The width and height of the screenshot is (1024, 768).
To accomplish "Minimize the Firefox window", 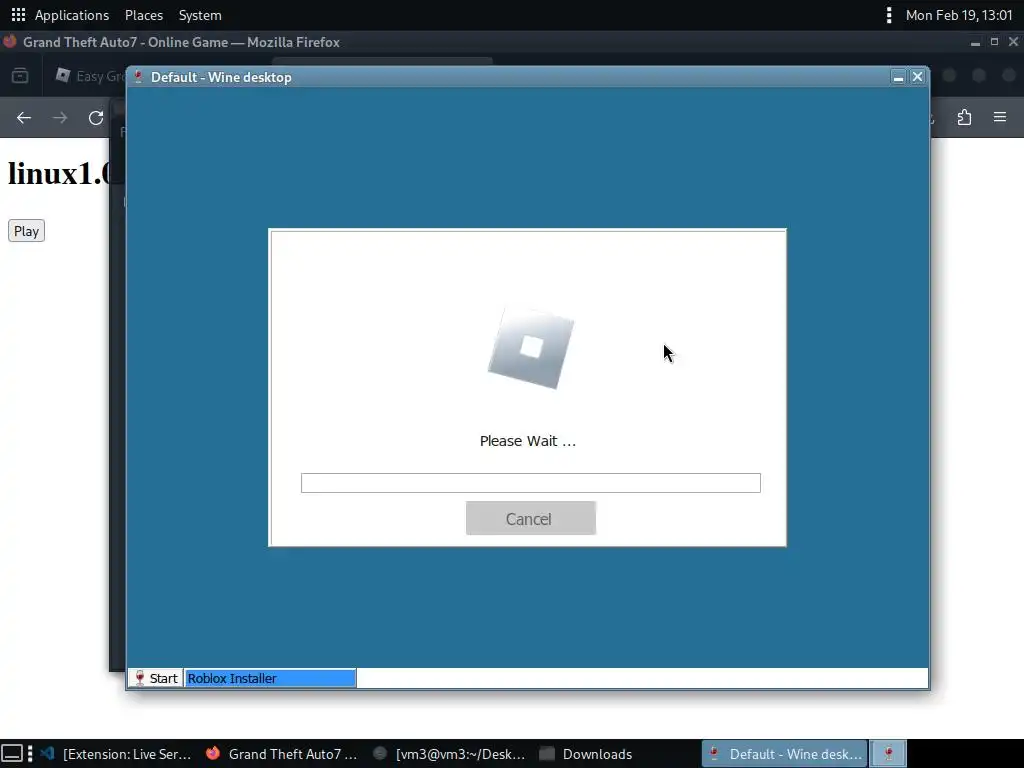I will tap(975, 42).
